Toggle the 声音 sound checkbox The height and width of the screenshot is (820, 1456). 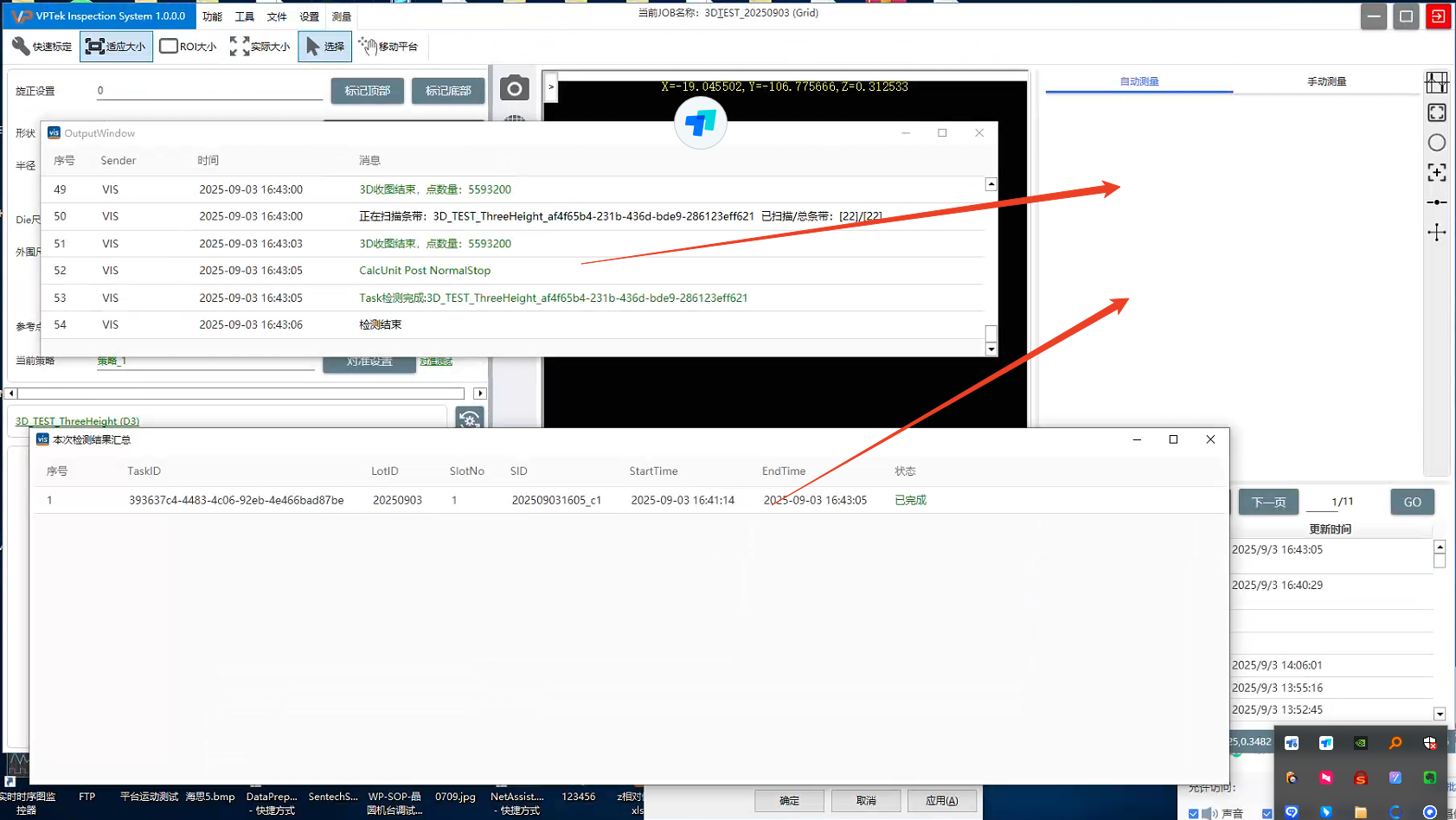click(1194, 813)
